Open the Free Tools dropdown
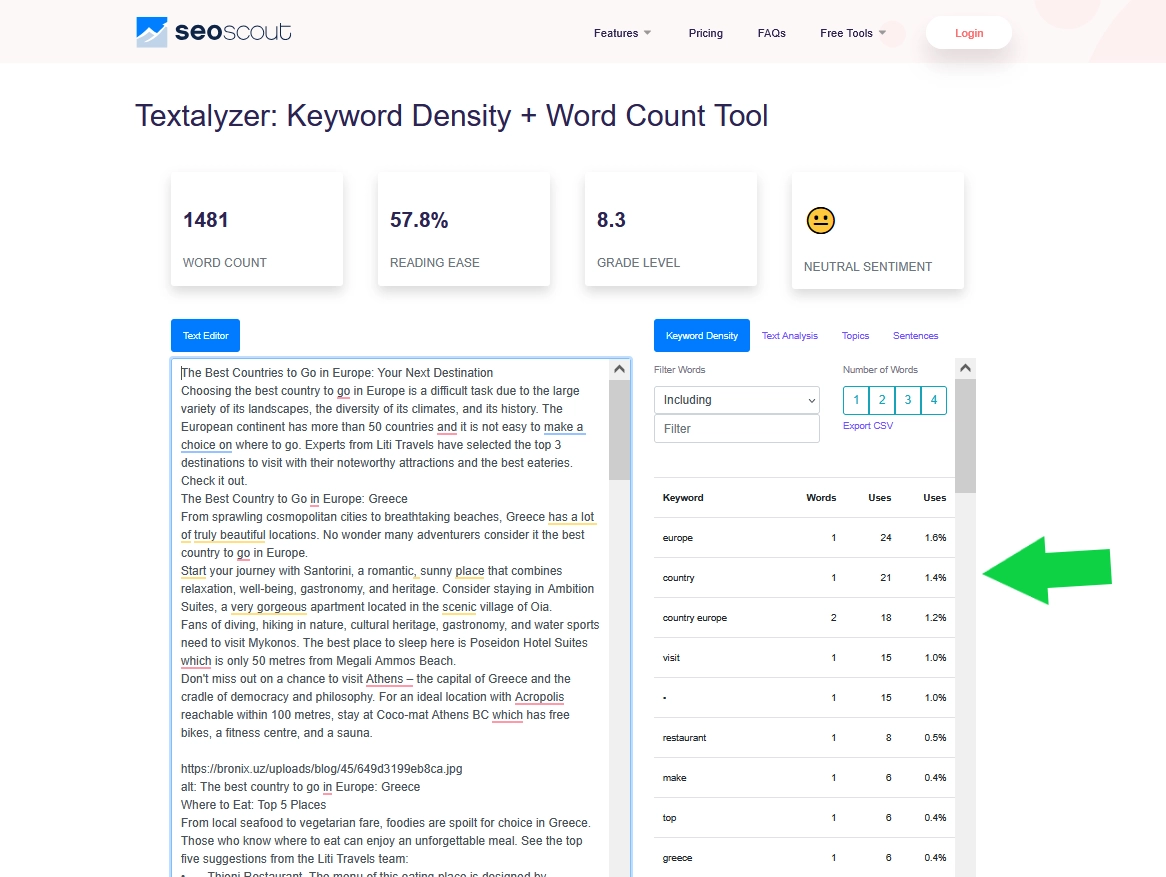This screenshot has height=877, width=1166. click(852, 33)
